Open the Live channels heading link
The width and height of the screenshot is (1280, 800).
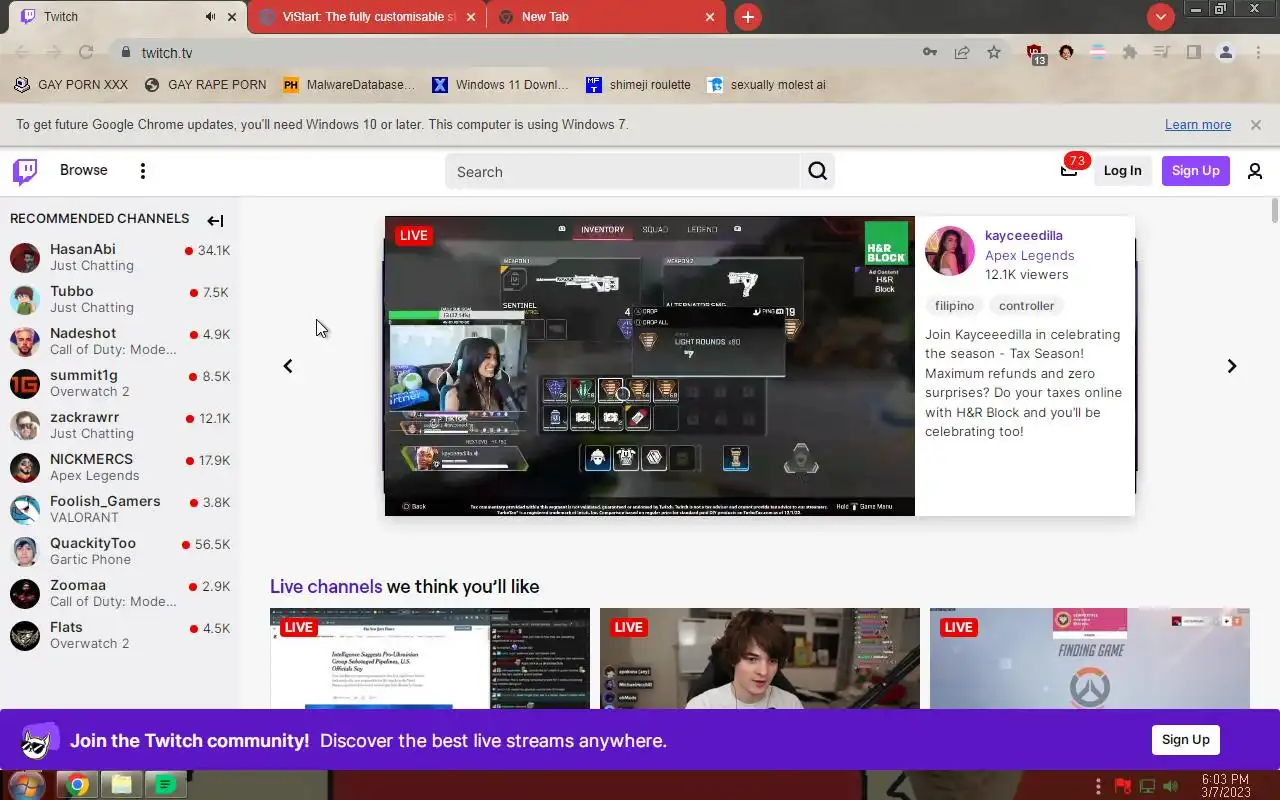coord(326,587)
